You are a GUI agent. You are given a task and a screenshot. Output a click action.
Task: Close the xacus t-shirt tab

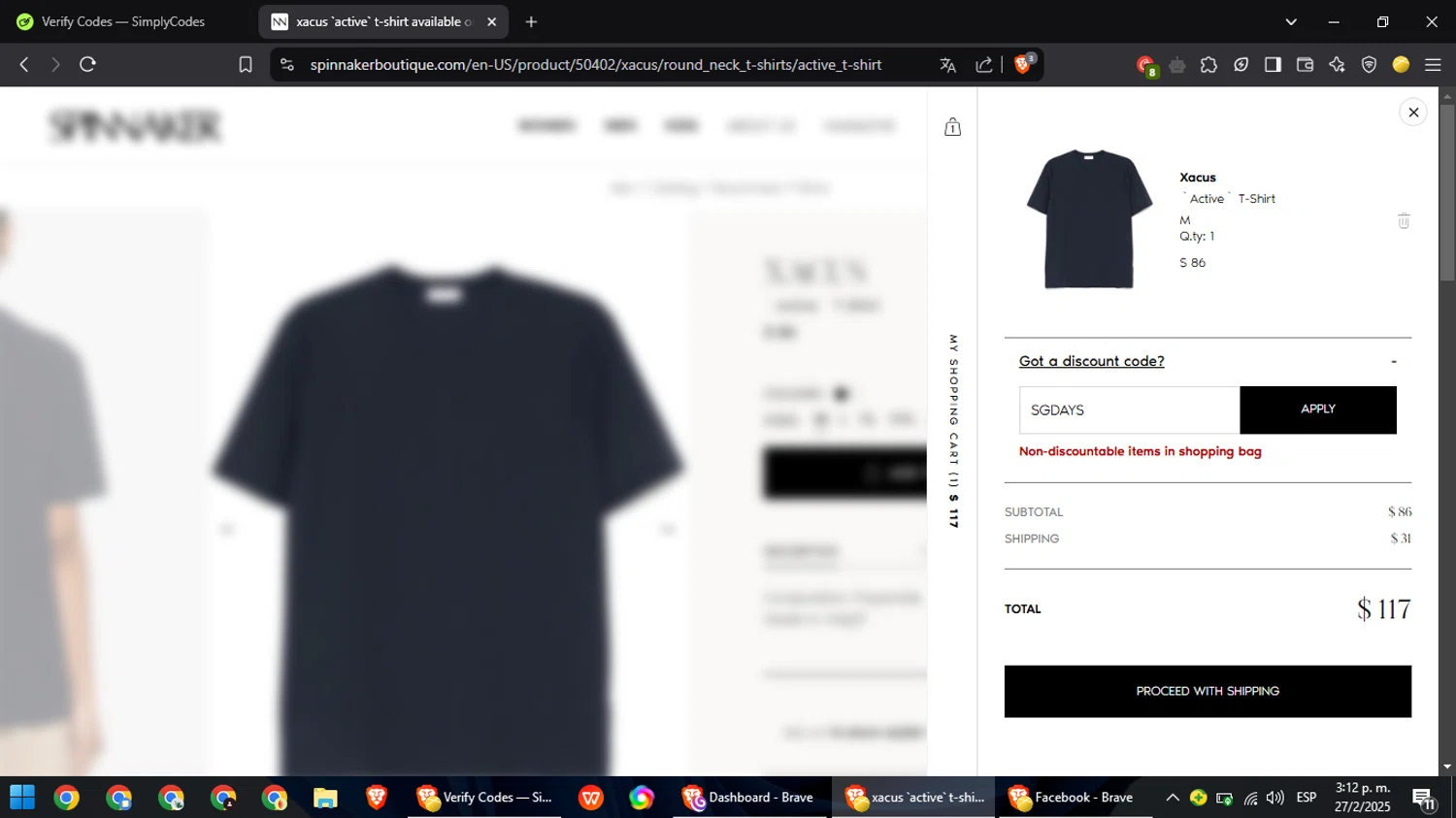click(491, 21)
